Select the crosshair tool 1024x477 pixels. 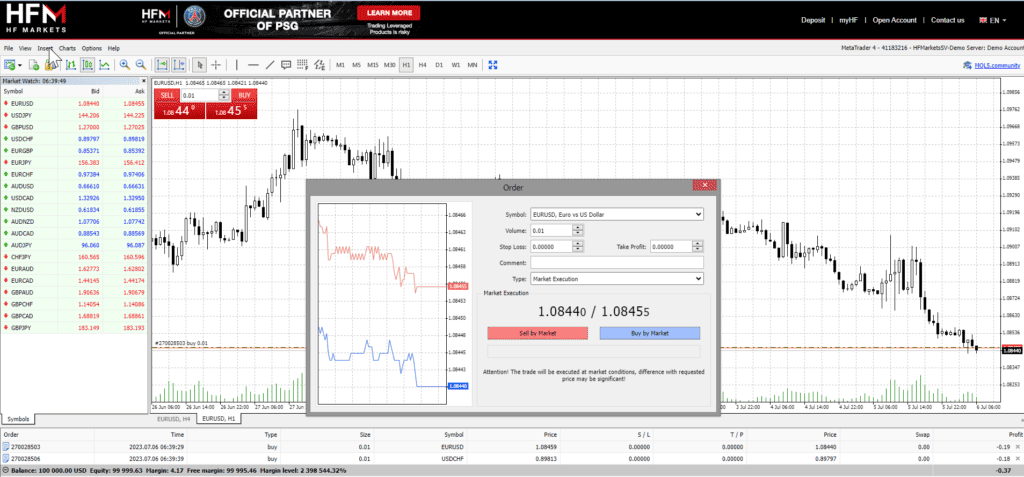pos(216,65)
